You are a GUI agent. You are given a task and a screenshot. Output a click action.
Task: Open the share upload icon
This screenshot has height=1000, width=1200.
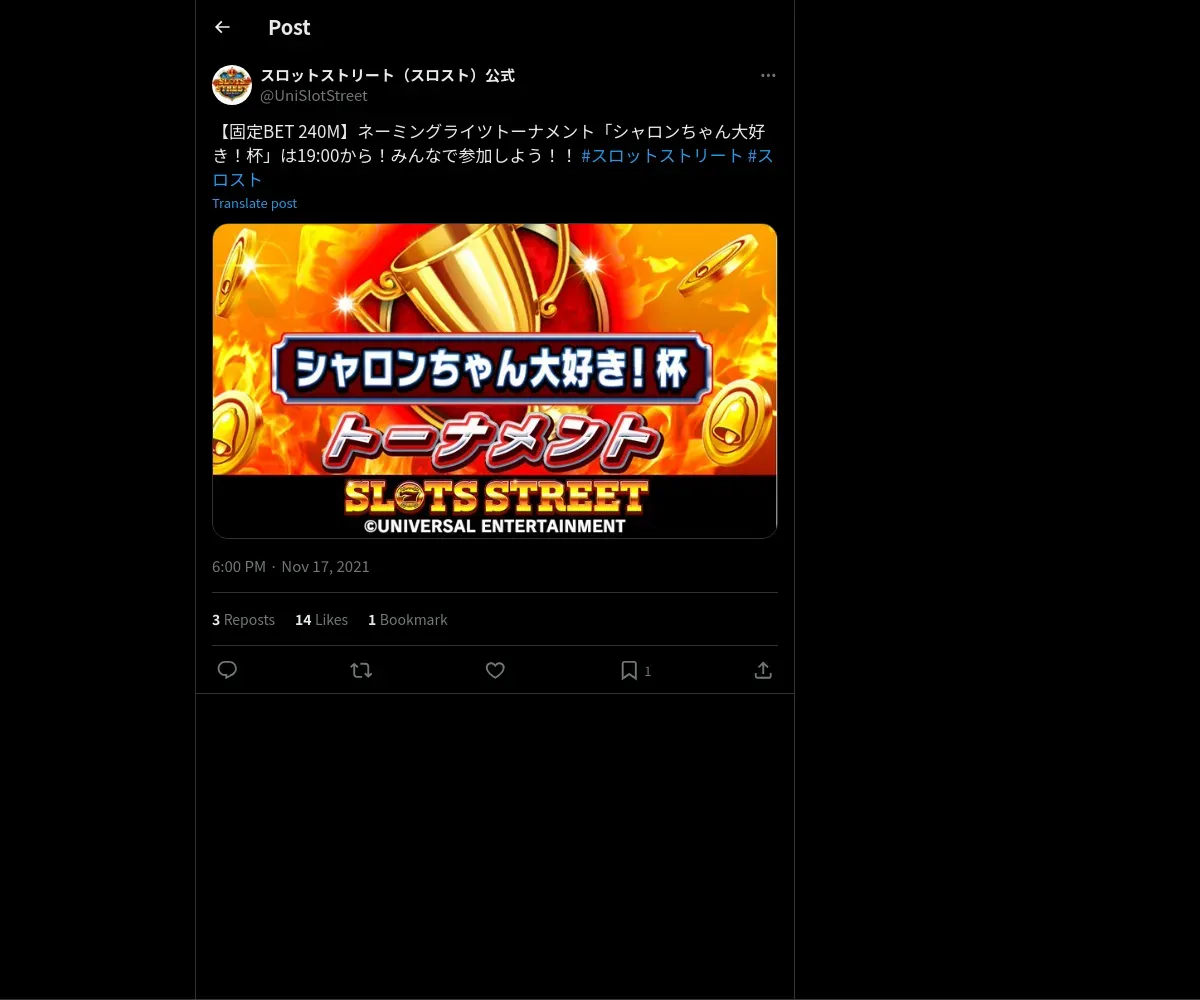click(763, 670)
